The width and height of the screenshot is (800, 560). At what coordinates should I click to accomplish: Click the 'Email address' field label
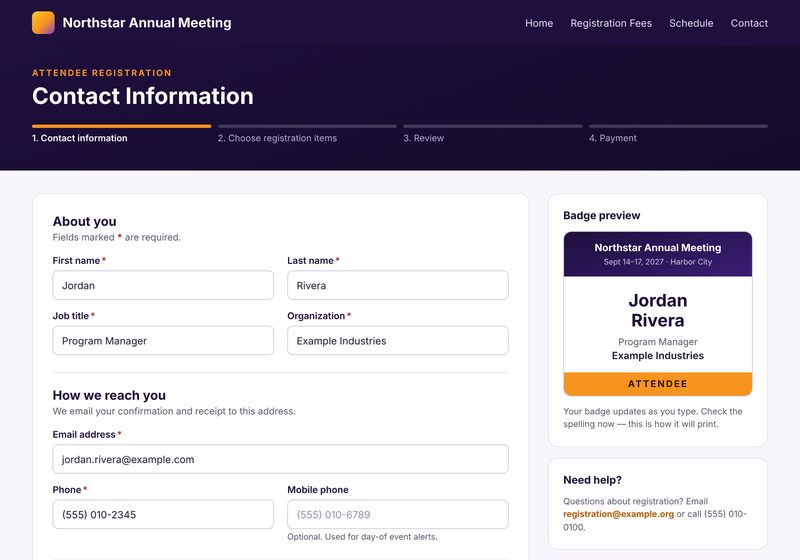[84, 435]
